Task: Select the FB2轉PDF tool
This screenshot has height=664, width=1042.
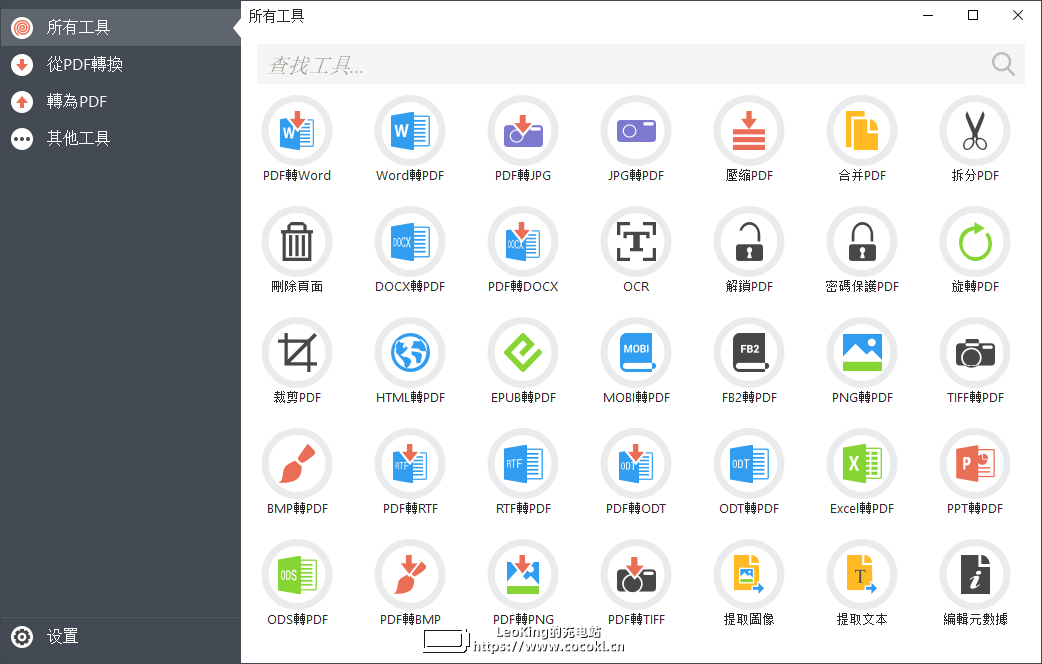Action: (x=748, y=353)
